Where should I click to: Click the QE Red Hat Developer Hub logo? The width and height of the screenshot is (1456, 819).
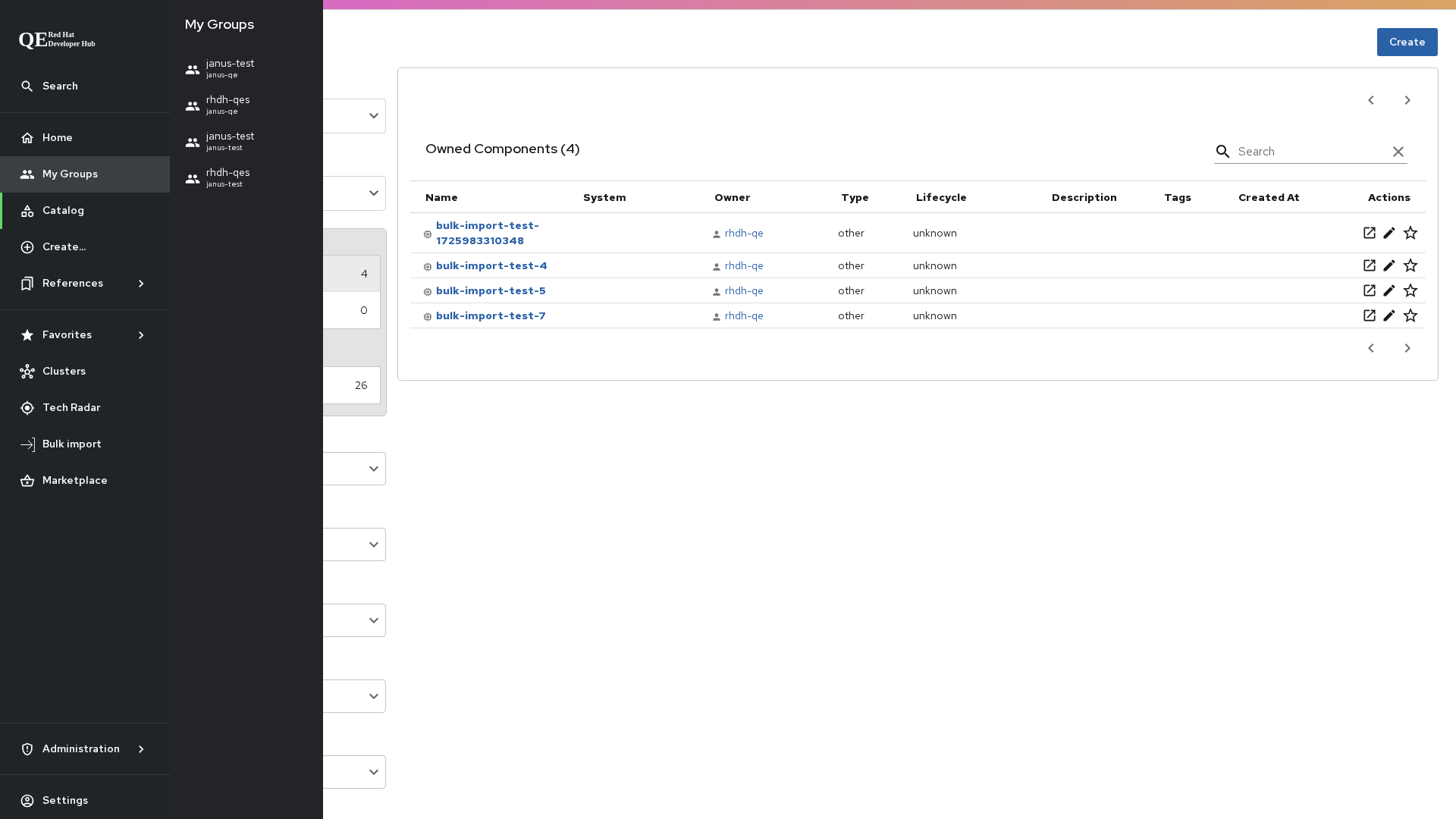coord(57,39)
